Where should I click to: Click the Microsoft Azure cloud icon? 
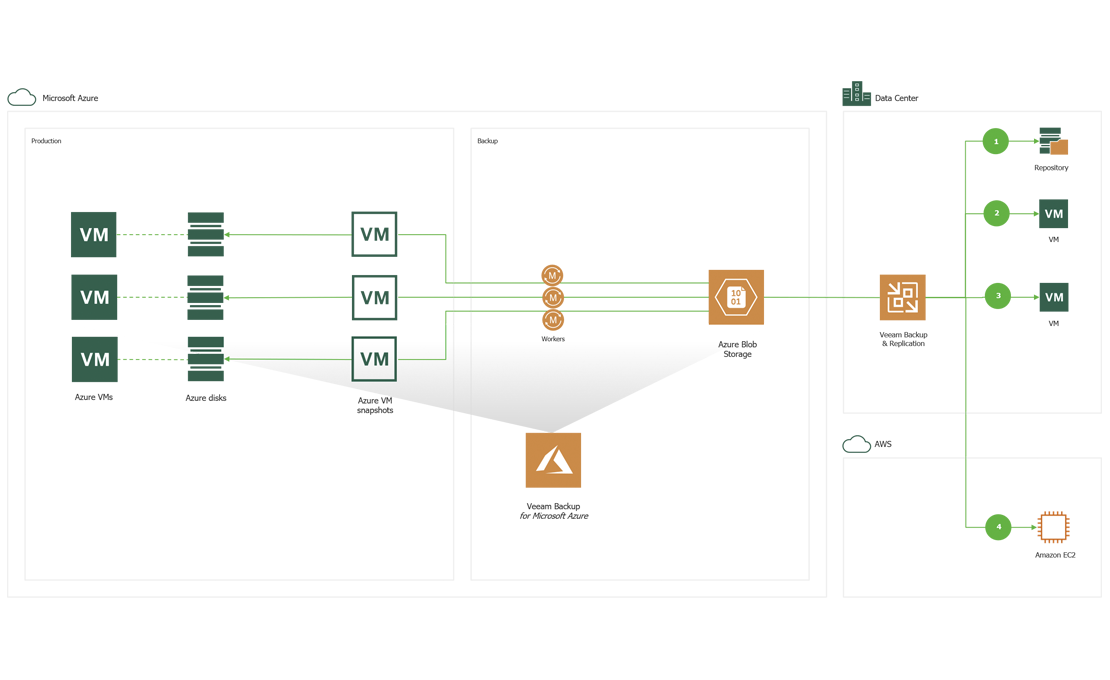pos(22,97)
